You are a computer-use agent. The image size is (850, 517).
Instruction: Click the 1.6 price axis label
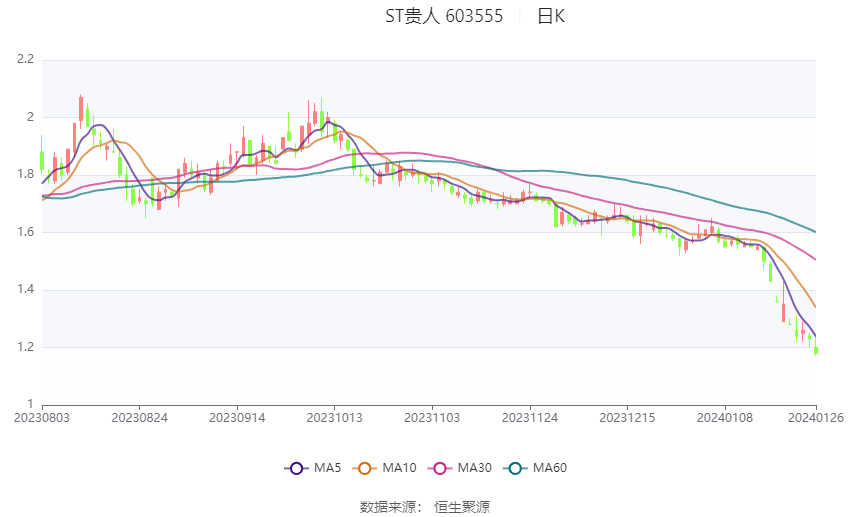pyautogui.click(x=25, y=231)
